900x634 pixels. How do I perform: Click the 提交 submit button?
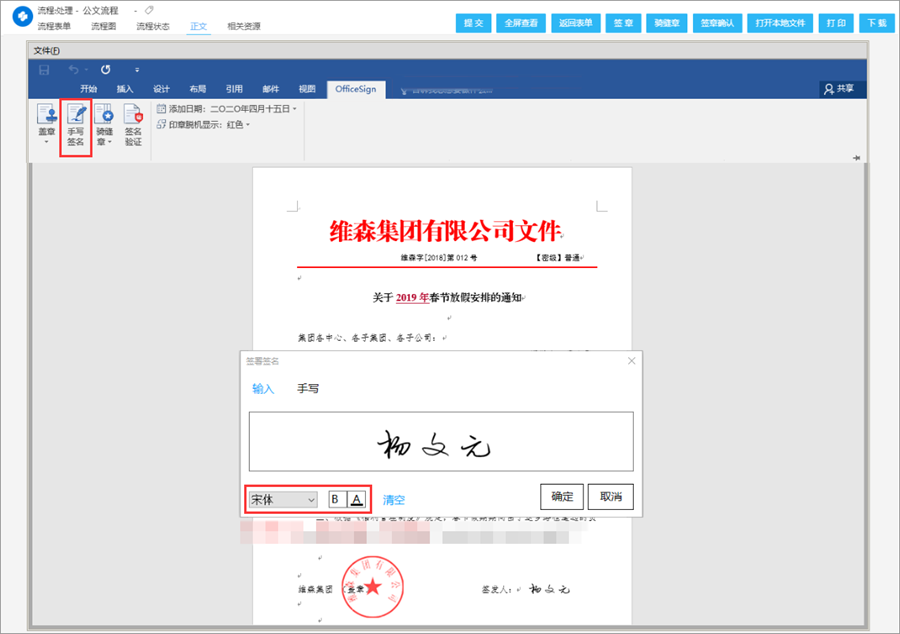[x=474, y=23]
